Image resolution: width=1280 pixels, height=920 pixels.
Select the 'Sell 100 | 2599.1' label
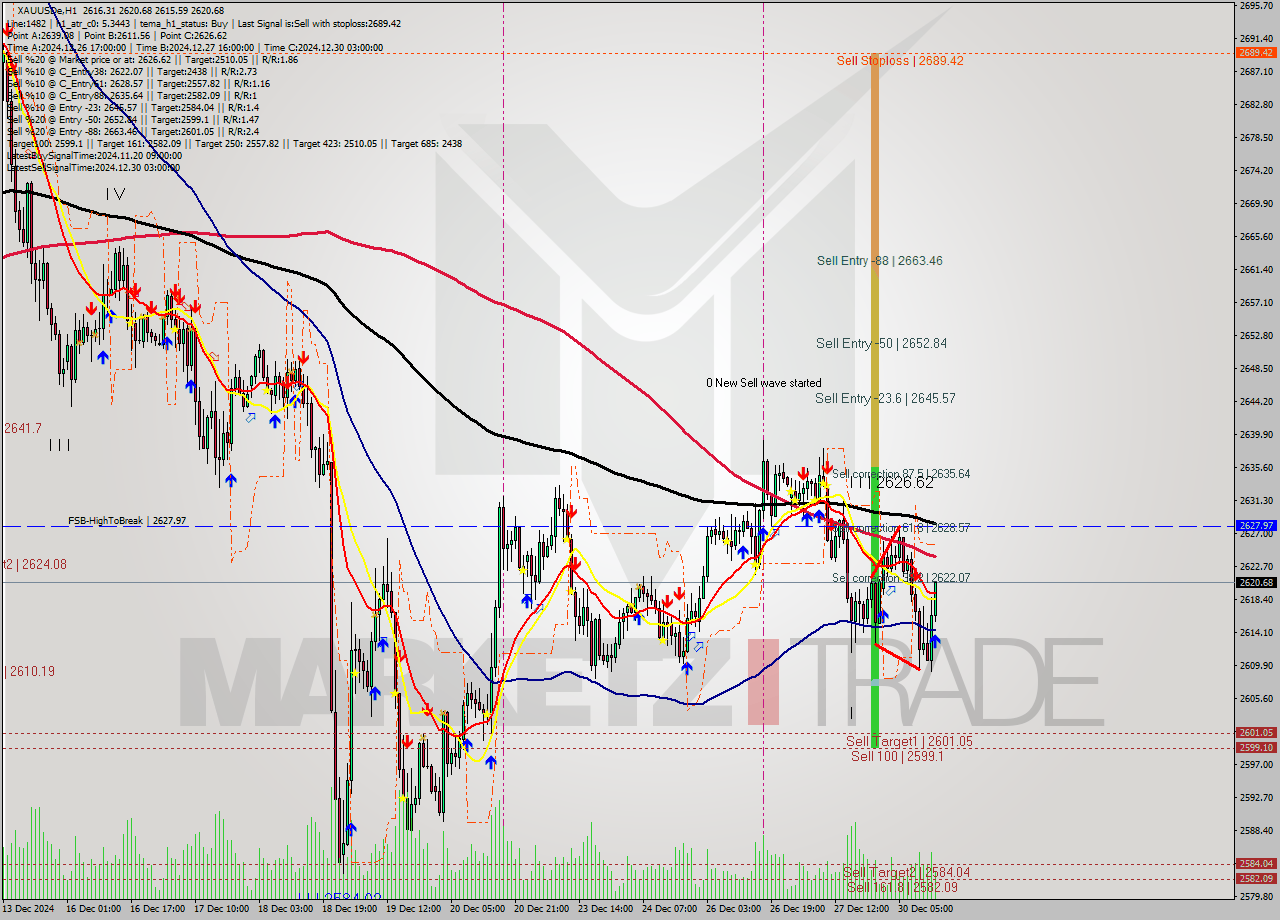(x=897, y=756)
